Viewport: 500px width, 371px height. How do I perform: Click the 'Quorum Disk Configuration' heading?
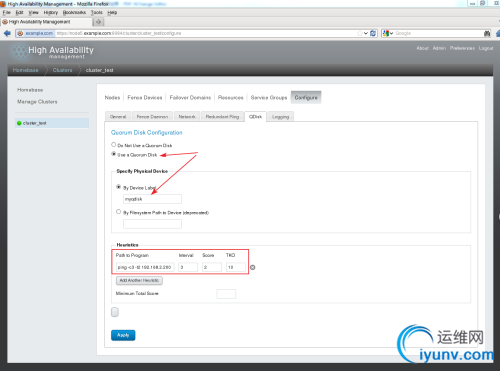click(147, 133)
